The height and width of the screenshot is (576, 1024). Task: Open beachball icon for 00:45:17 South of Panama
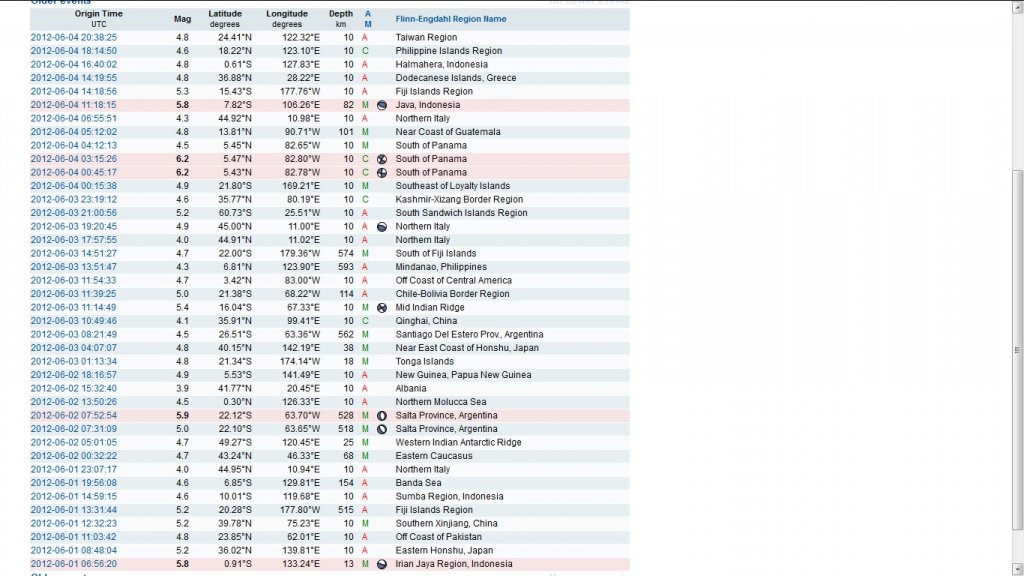382,172
